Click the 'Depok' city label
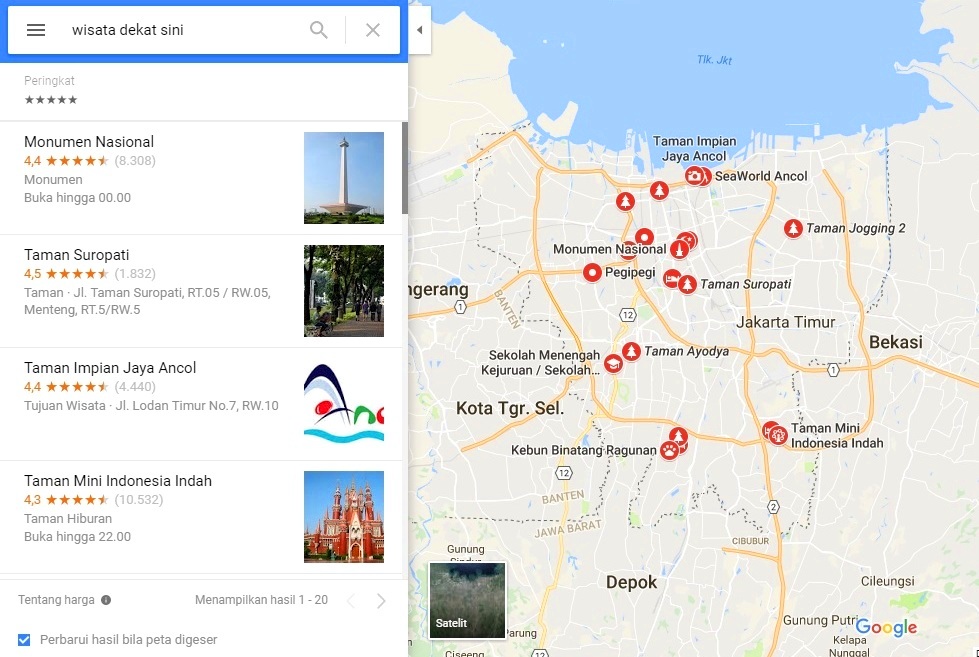979x657 pixels. (631, 583)
